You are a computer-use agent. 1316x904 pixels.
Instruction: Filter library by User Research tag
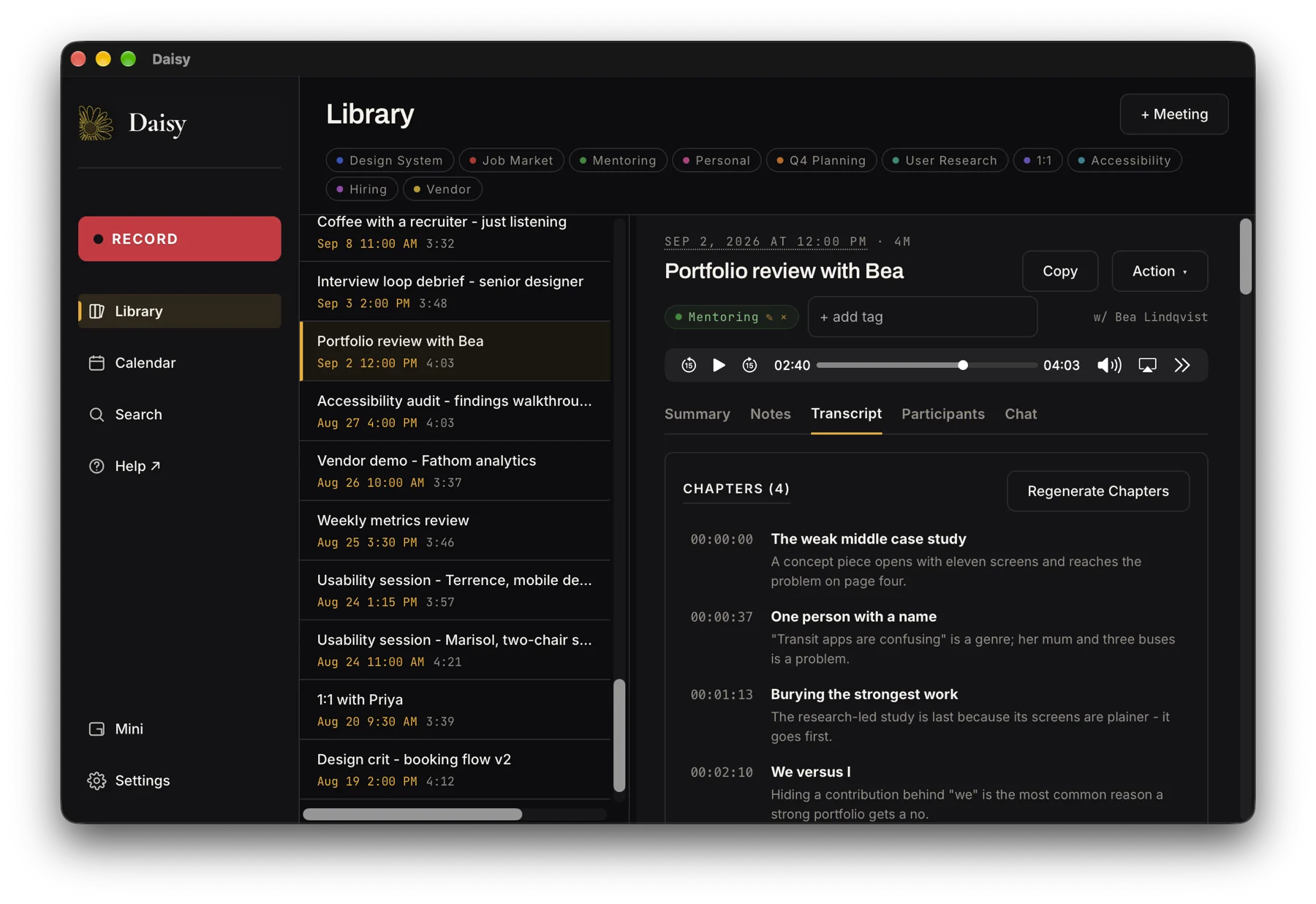tap(945, 160)
